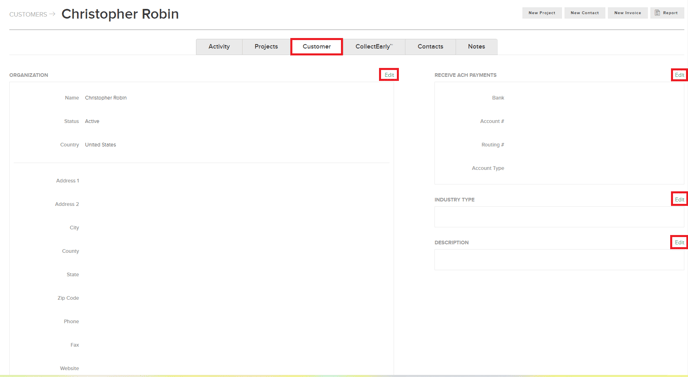Screen dimensions: 688x377
Task: Switch to the Activity tab
Action: tap(219, 47)
